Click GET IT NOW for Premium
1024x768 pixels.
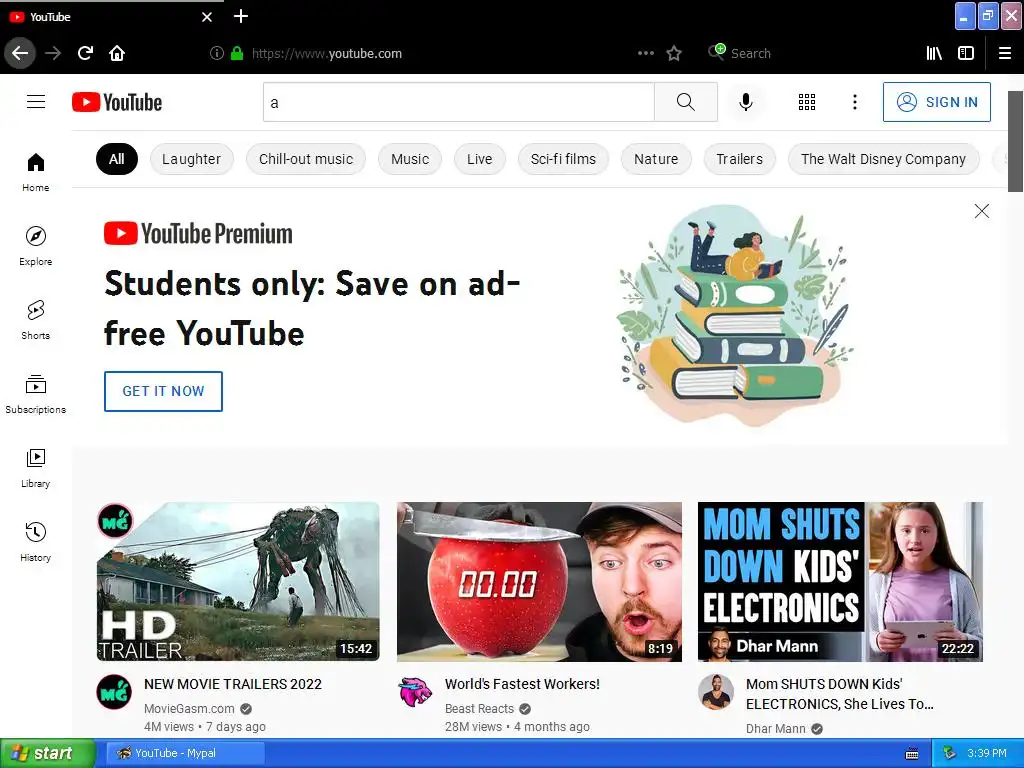163,391
